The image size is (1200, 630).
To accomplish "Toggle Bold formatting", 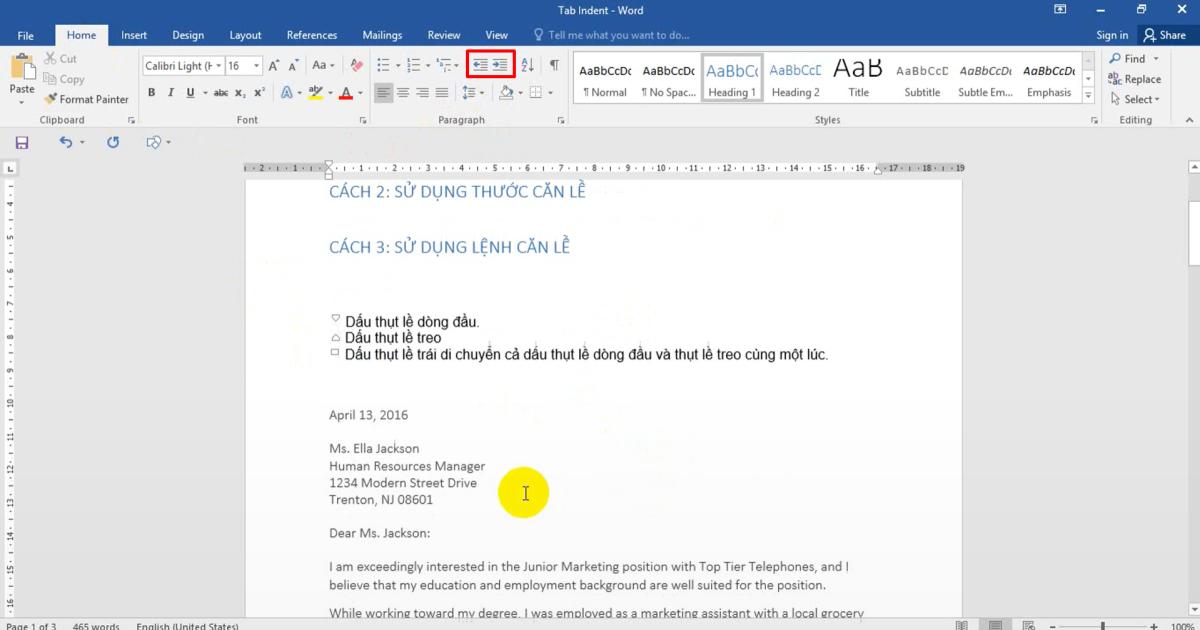I will (x=152, y=93).
